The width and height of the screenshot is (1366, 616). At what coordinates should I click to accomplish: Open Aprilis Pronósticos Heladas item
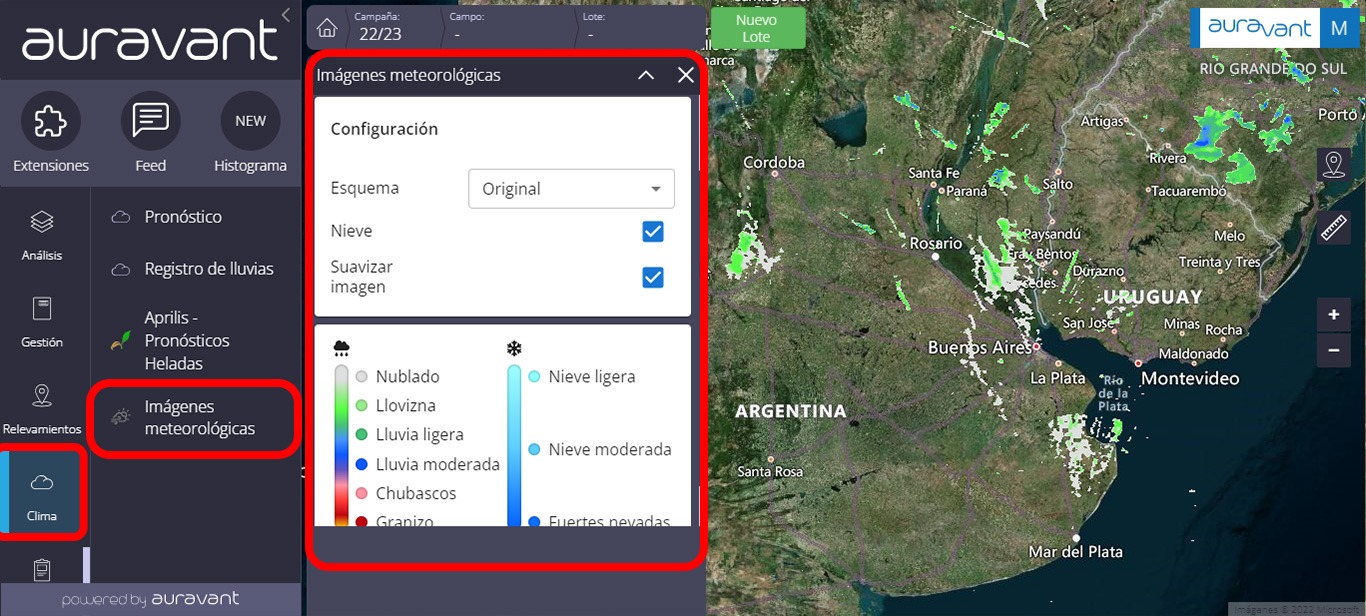coord(186,341)
